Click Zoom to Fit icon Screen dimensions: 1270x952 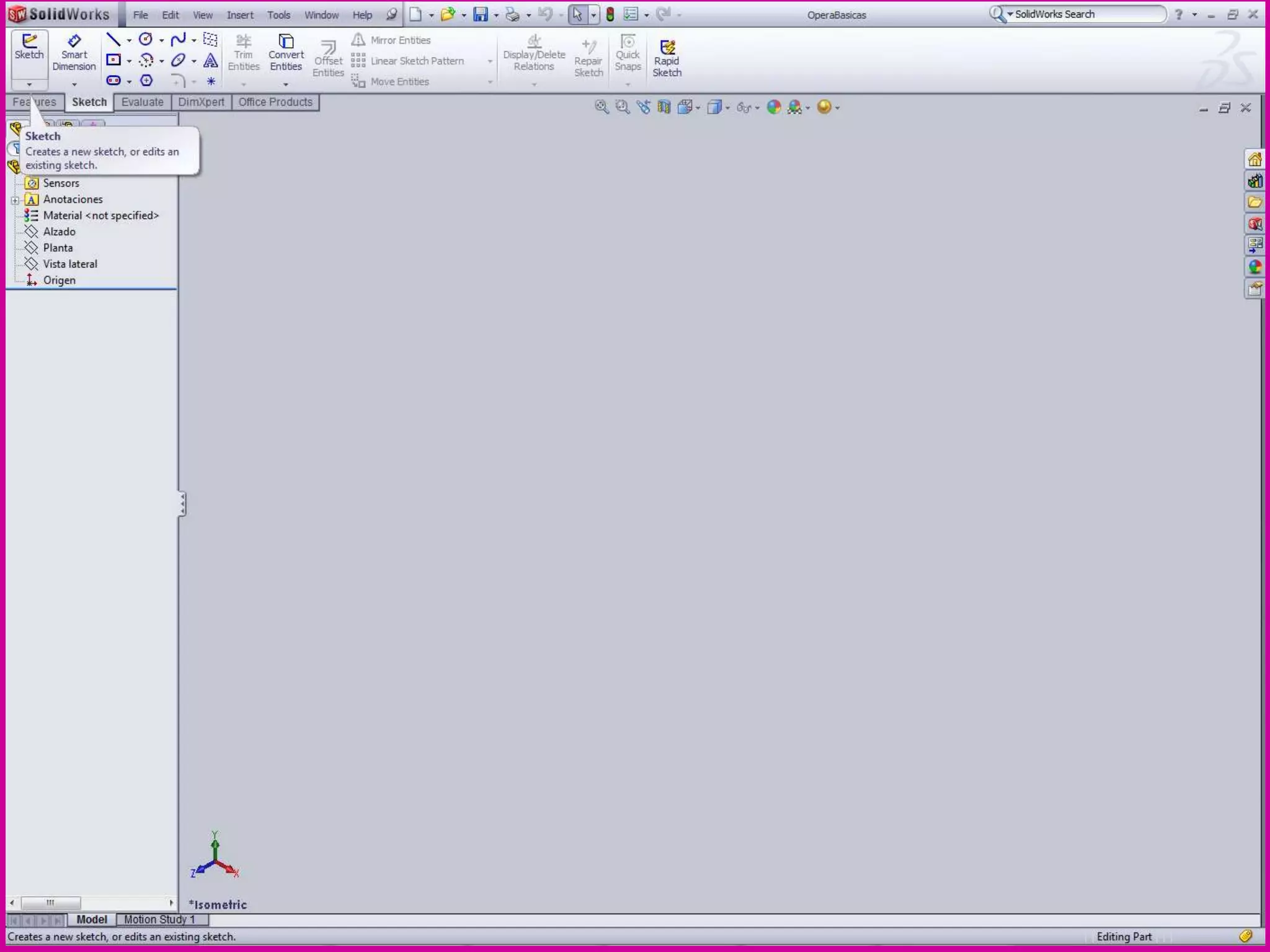(x=601, y=107)
